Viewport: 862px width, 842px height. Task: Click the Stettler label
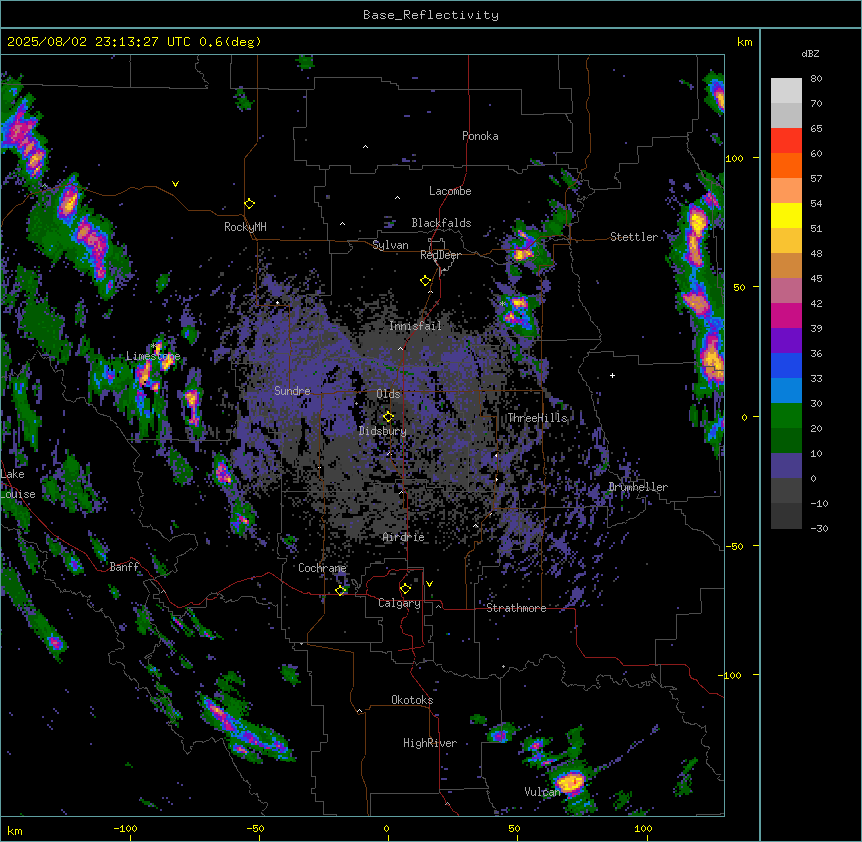(634, 237)
